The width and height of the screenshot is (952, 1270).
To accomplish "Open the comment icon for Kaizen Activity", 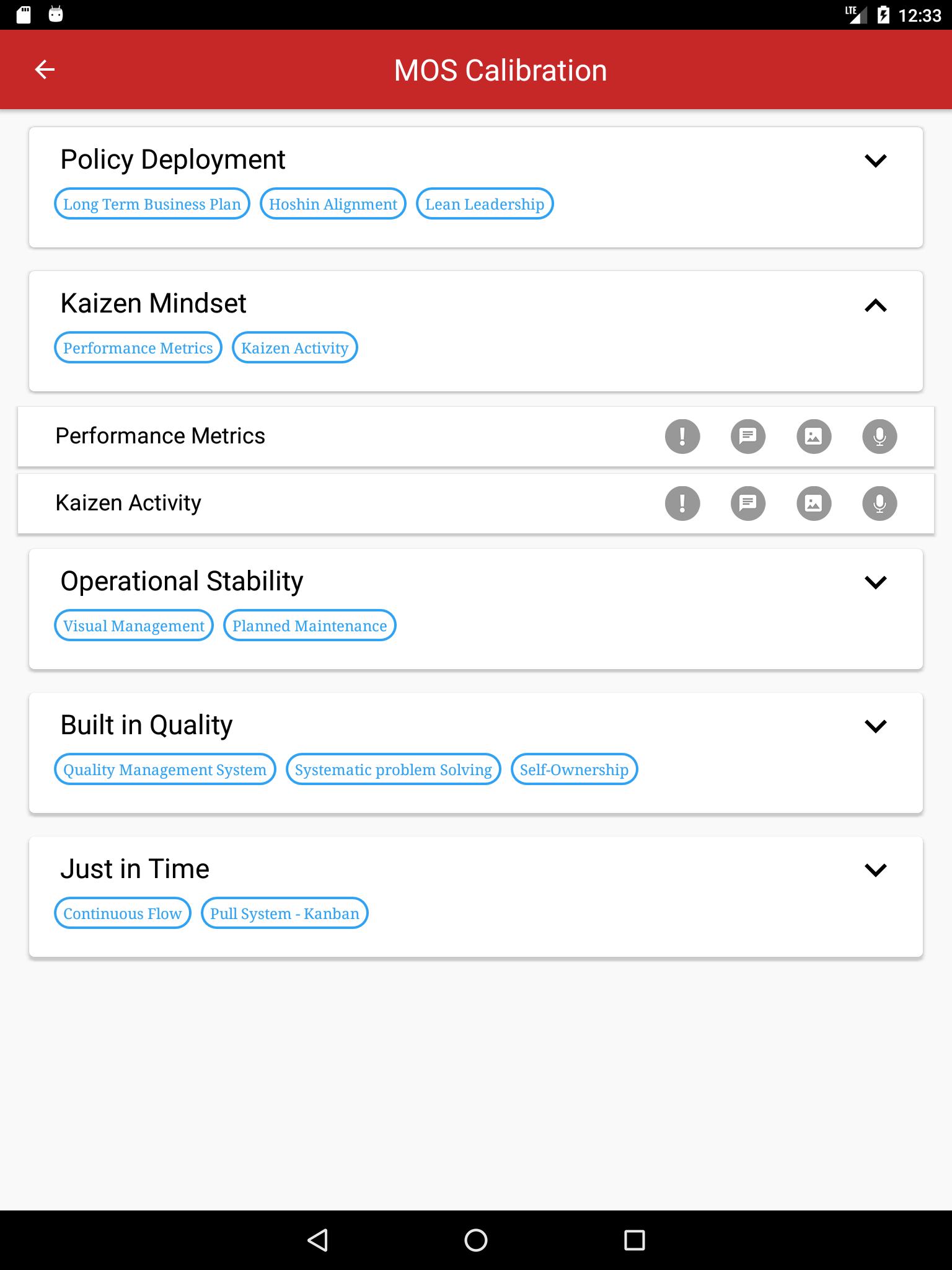I will (748, 503).
